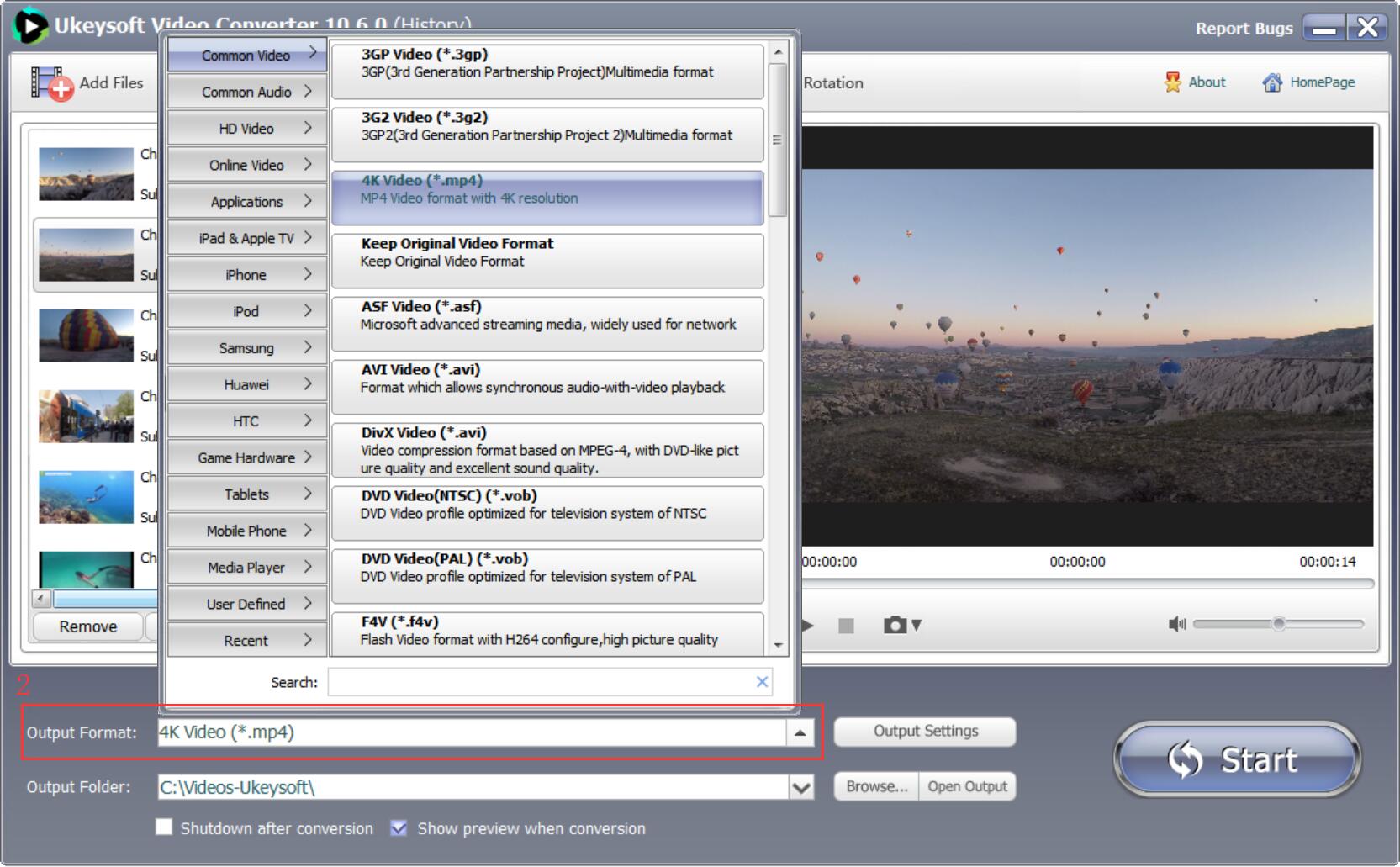Open the snapshot options arrow
The image size is (1400, 867).
[x=916, y=625]
